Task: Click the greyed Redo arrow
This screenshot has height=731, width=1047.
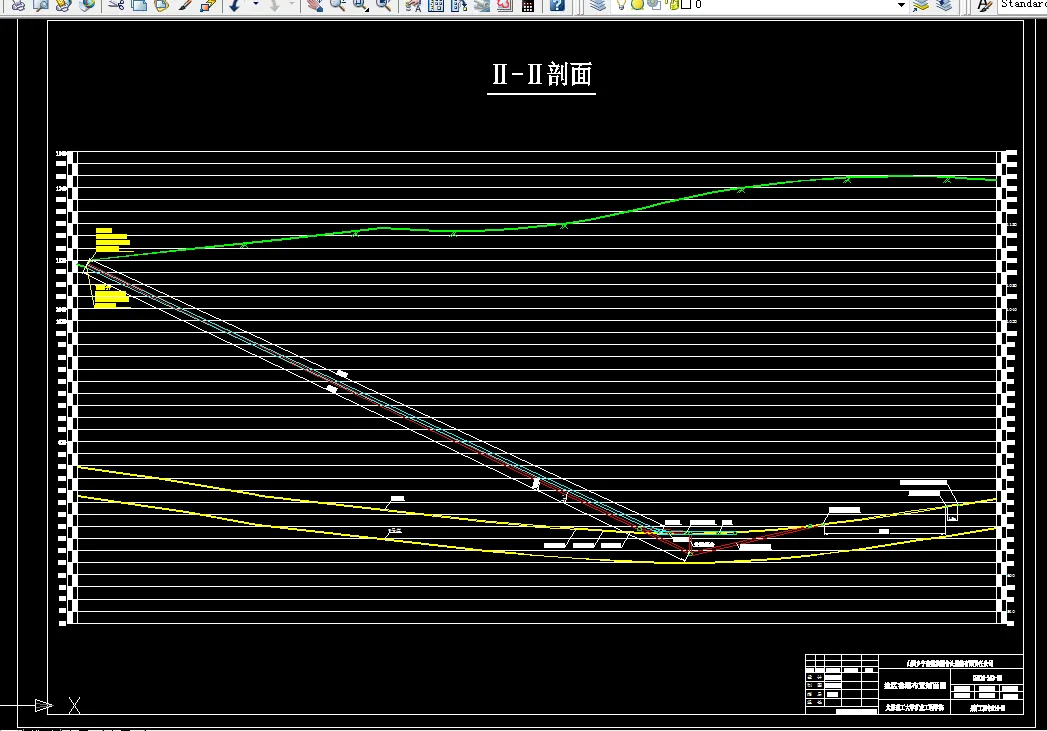Action: (274, 5)
